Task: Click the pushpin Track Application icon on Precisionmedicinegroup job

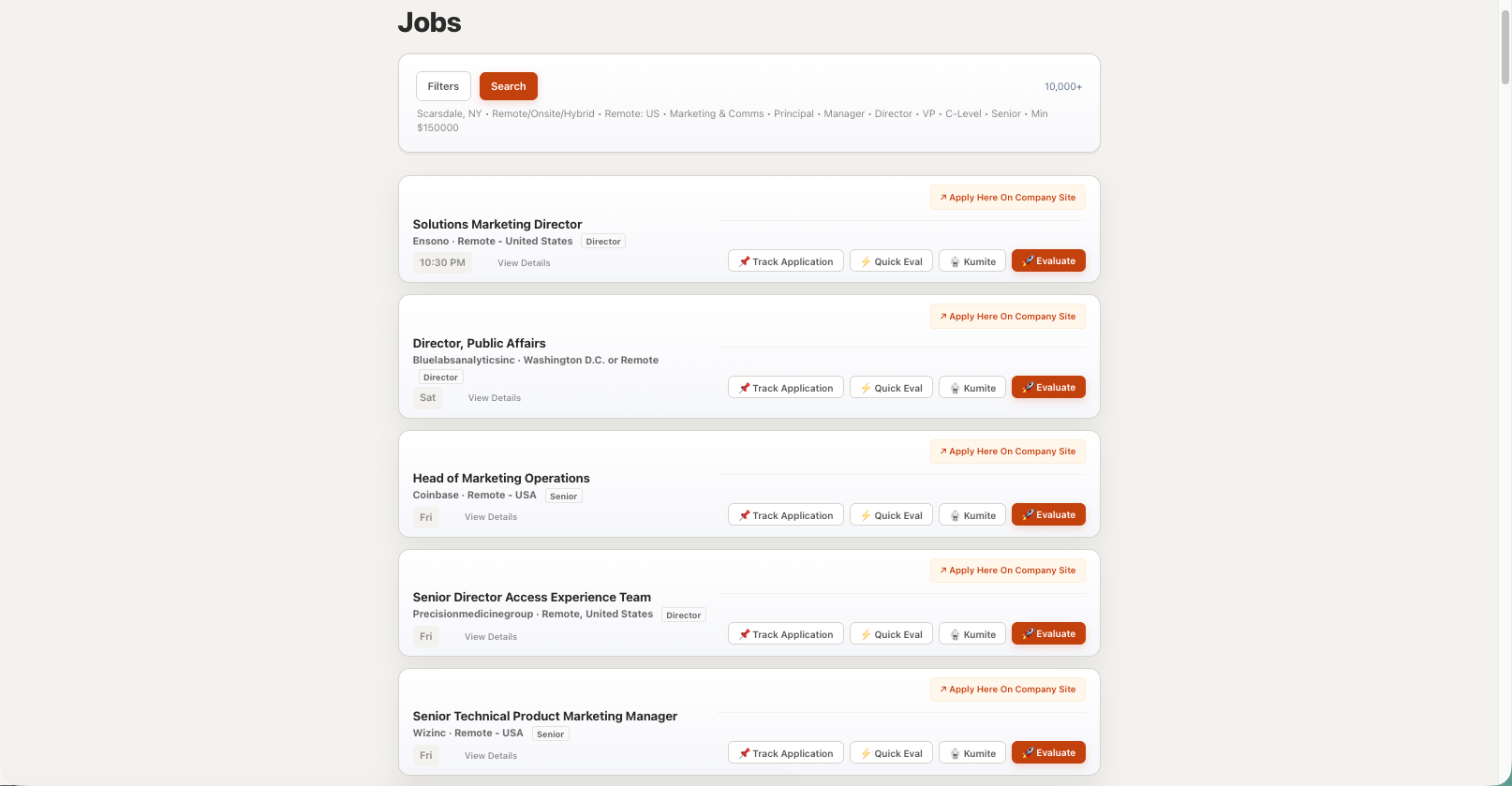Action: pyautogui.click(x=746, y=633)
